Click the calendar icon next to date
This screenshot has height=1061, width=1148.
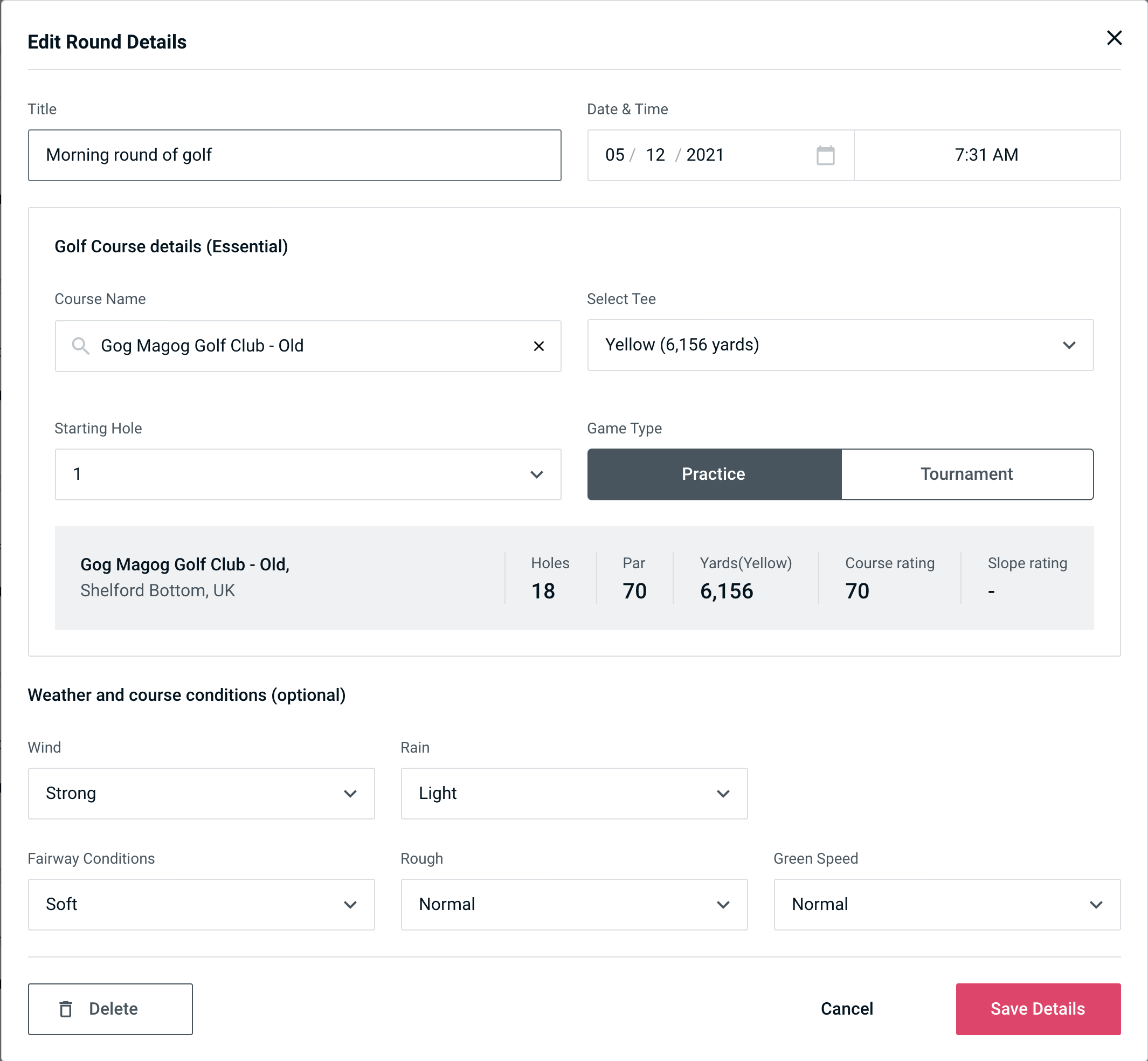(824, 155)
